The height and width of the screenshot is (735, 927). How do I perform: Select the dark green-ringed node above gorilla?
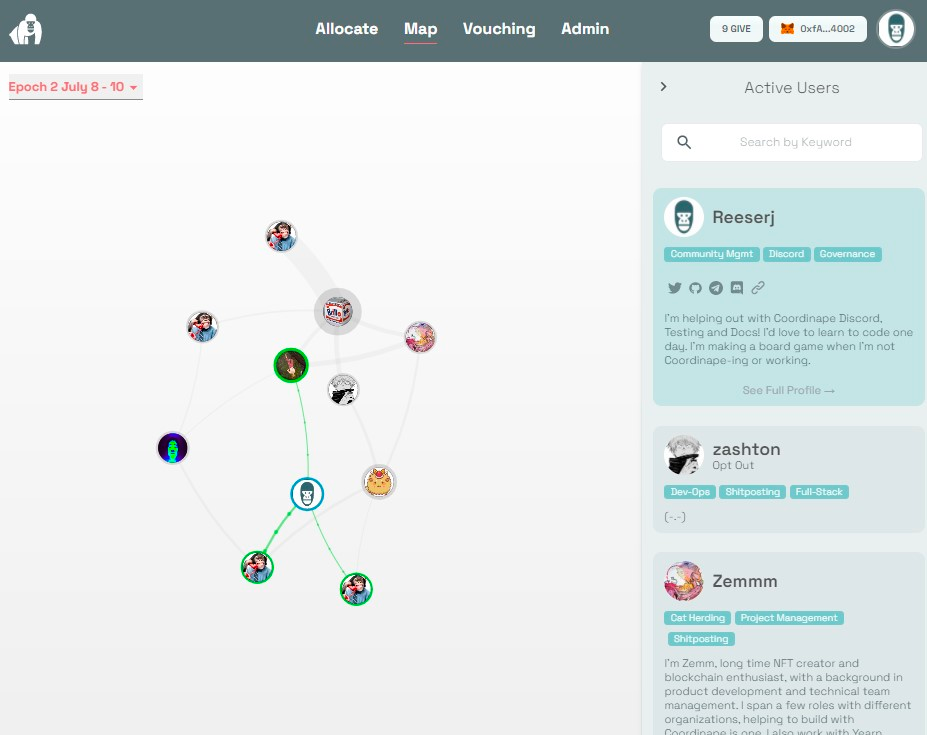(291, 365)
